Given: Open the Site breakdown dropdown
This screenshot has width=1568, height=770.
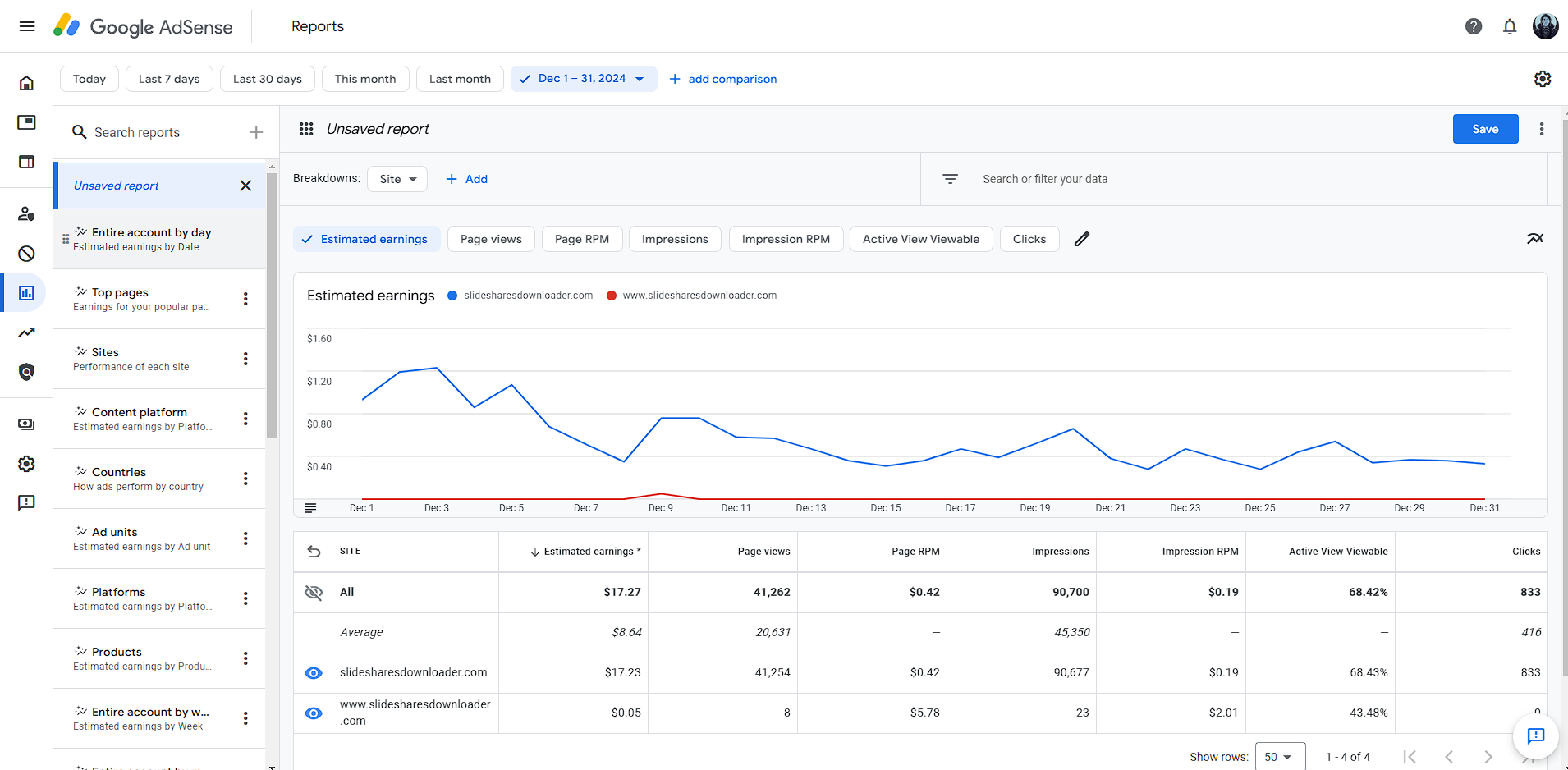Looking at the screenshot, I should 397,179.
